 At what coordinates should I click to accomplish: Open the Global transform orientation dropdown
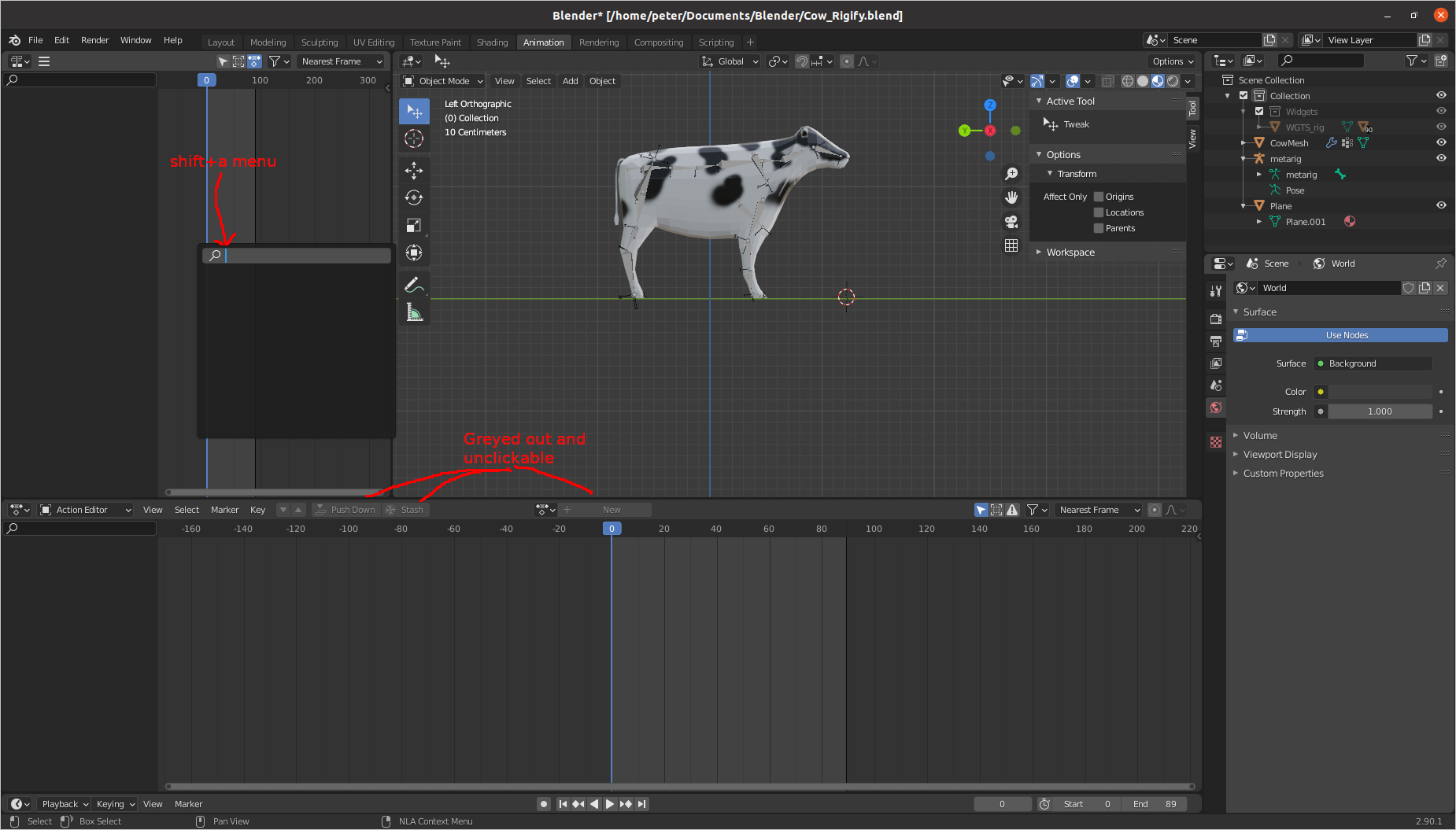pos(730,61)
